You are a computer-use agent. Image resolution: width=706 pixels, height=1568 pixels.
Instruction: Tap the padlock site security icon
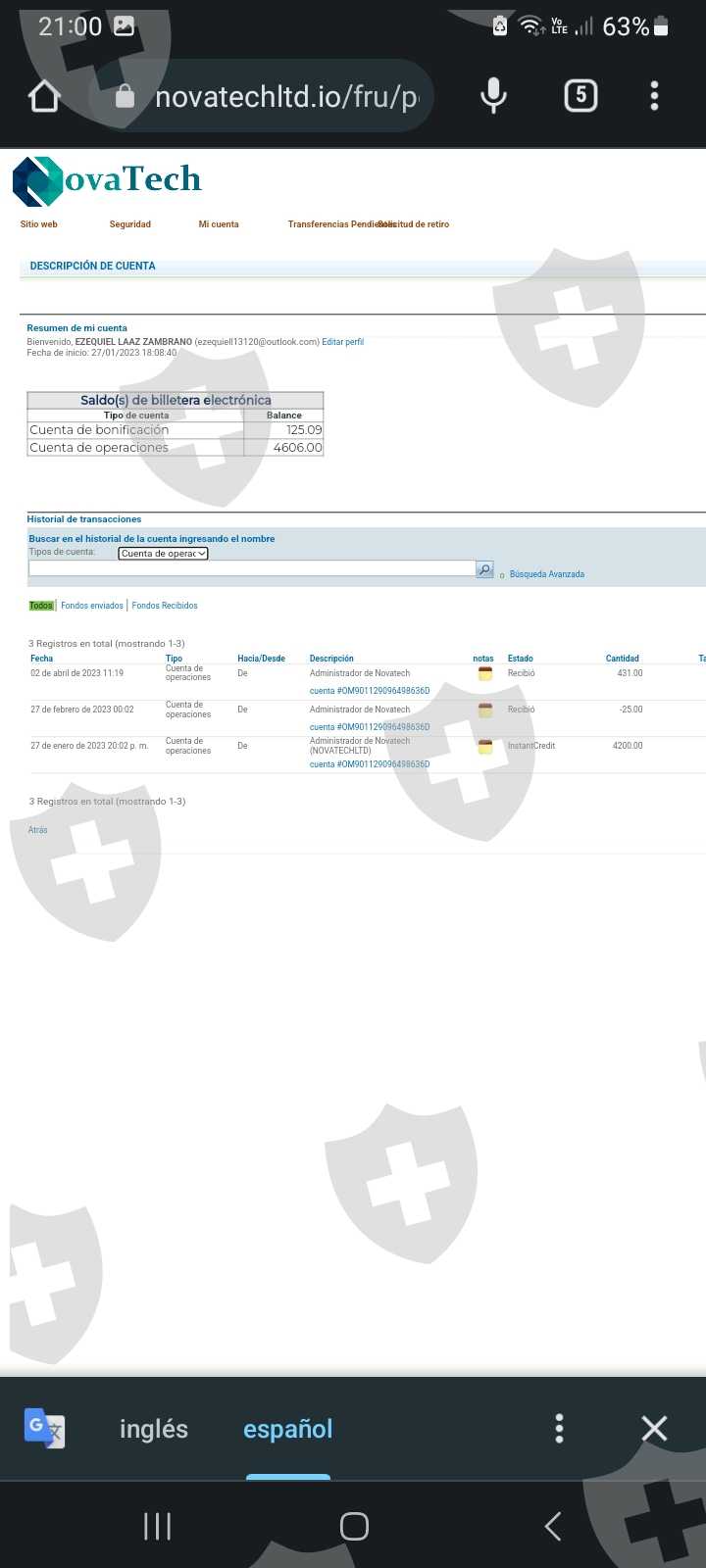(125, 96)
